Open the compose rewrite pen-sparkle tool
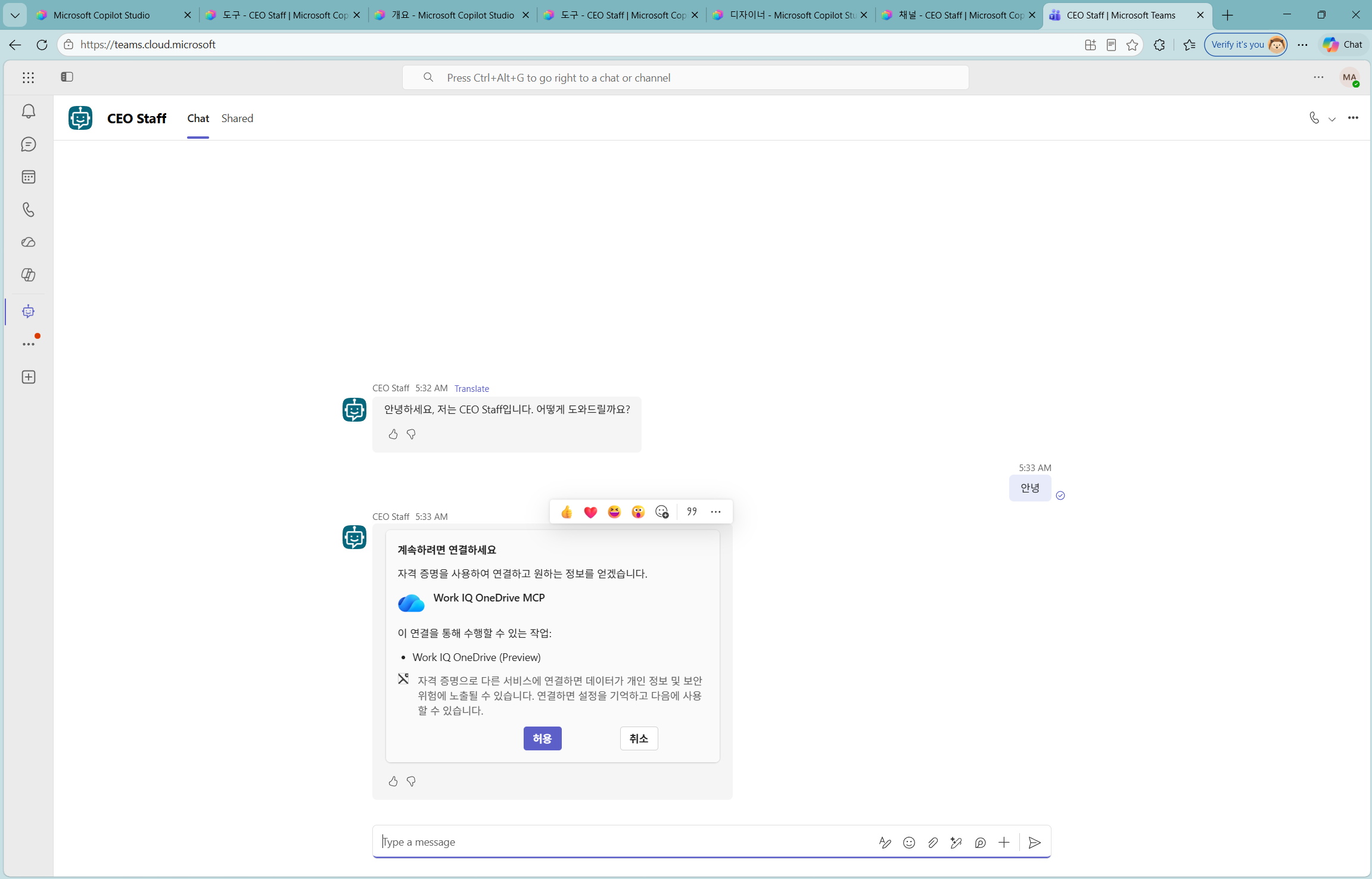The image size is (1372, 879). (956, 843)
